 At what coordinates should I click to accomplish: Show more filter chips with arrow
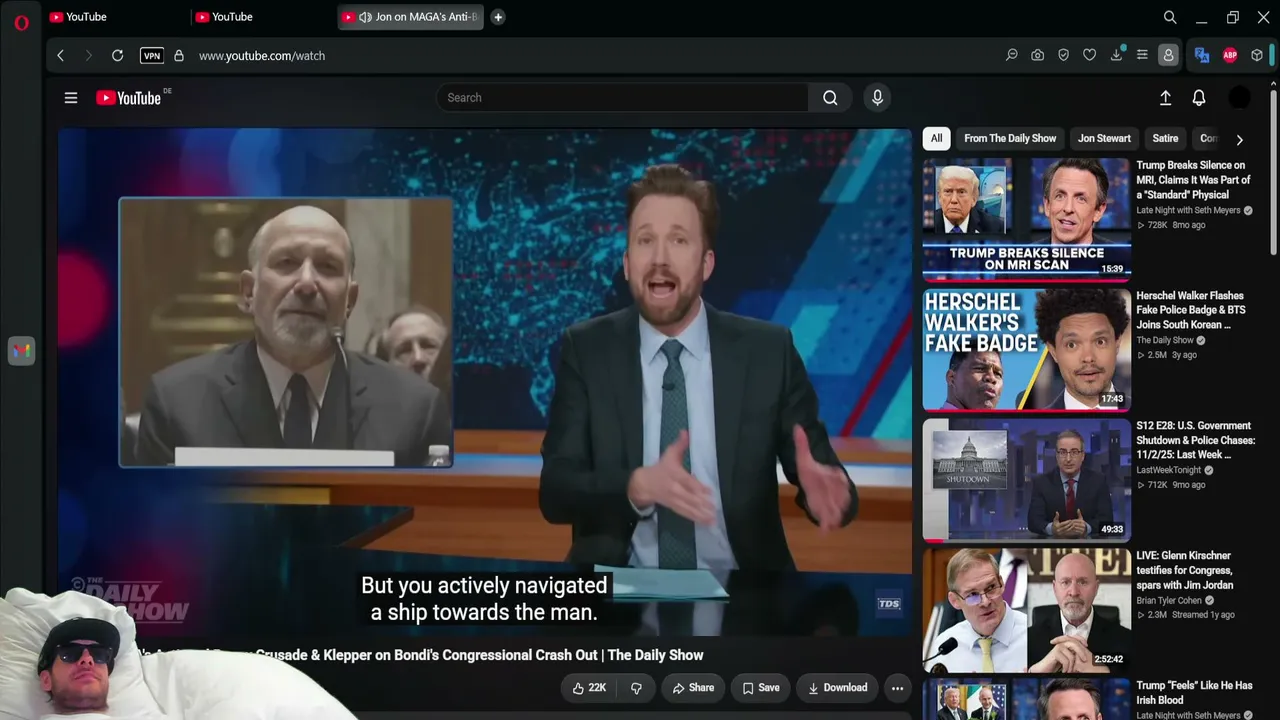(1240, 140)
